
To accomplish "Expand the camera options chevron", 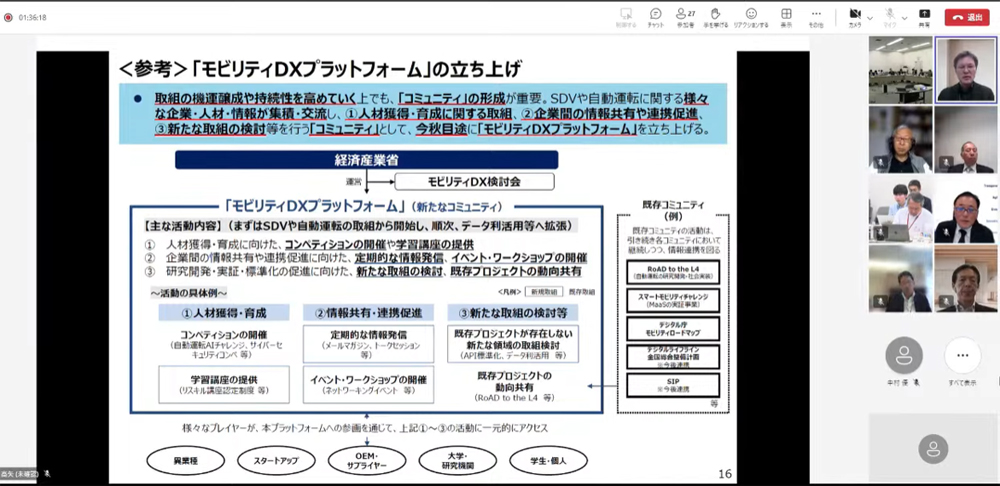I will coord(870,18).
